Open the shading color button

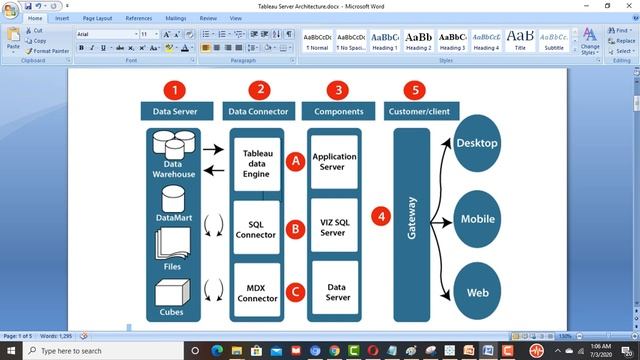(268, 48)
